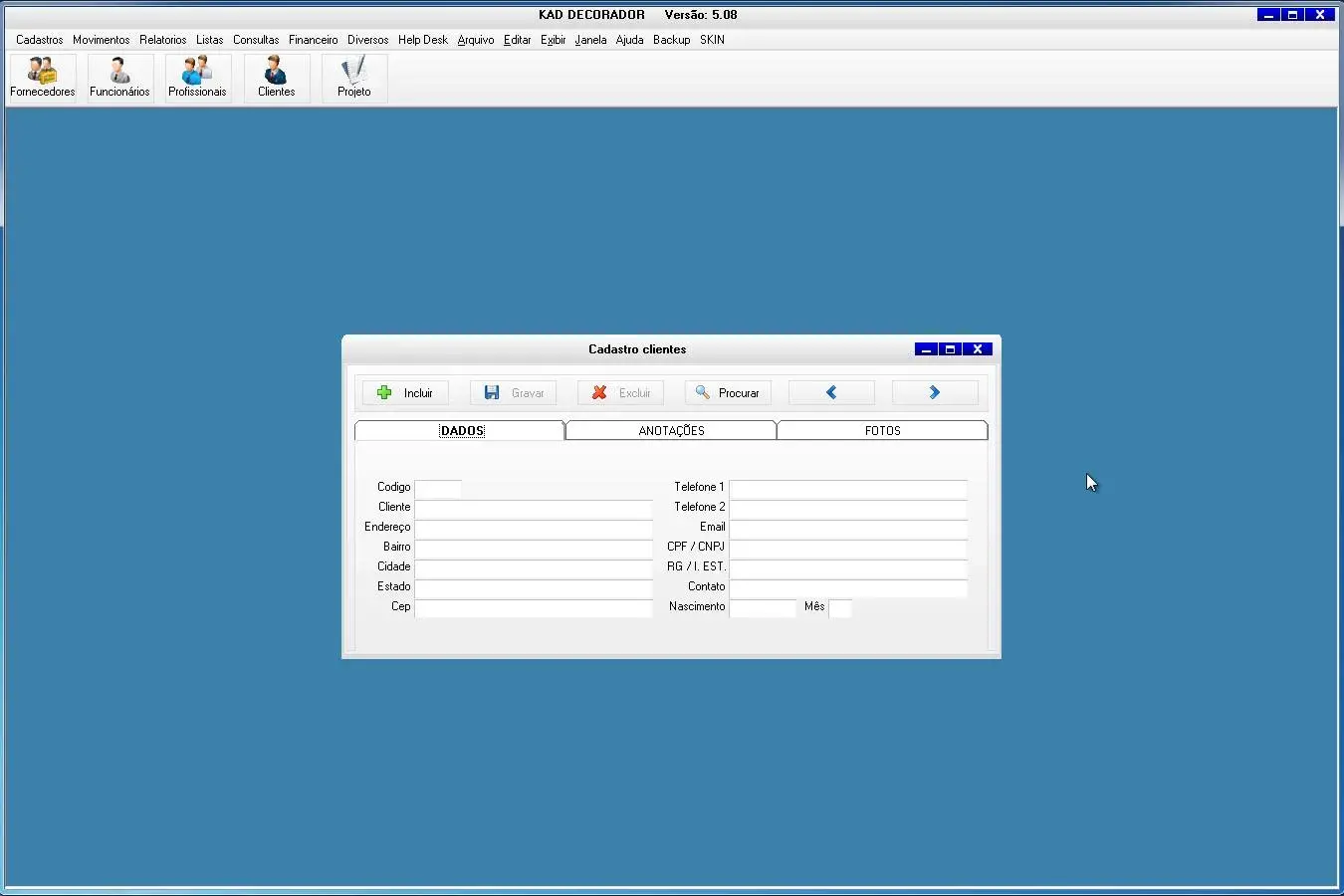Focus the Cliente name input field
1344x896 pixels.
click(x=534, y=508)
